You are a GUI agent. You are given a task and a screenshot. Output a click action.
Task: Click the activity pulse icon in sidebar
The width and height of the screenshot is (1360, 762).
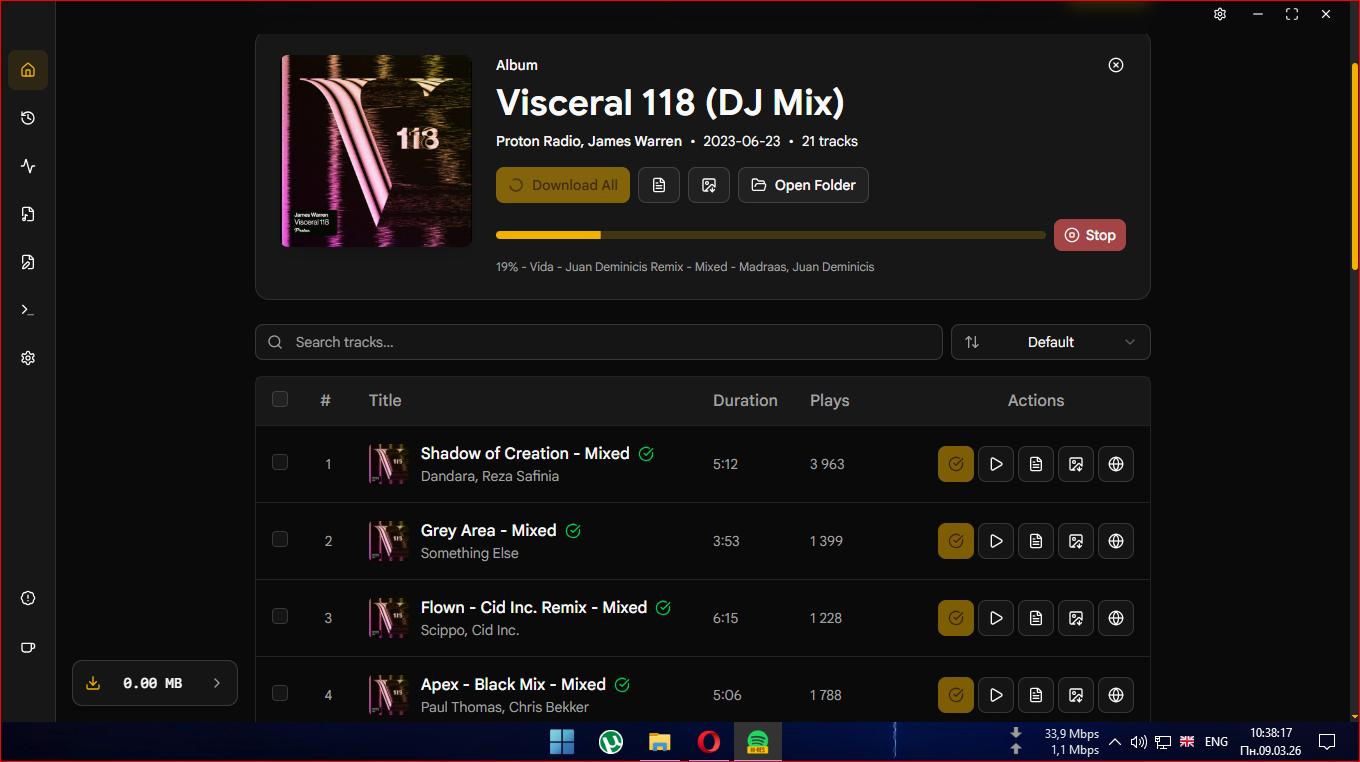pos(28,166)
